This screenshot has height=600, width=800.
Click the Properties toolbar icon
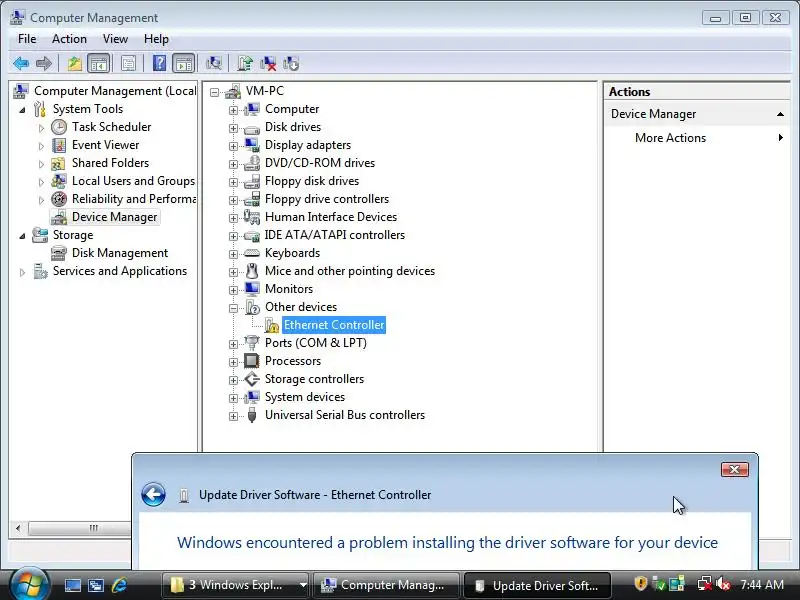[129, 64]
